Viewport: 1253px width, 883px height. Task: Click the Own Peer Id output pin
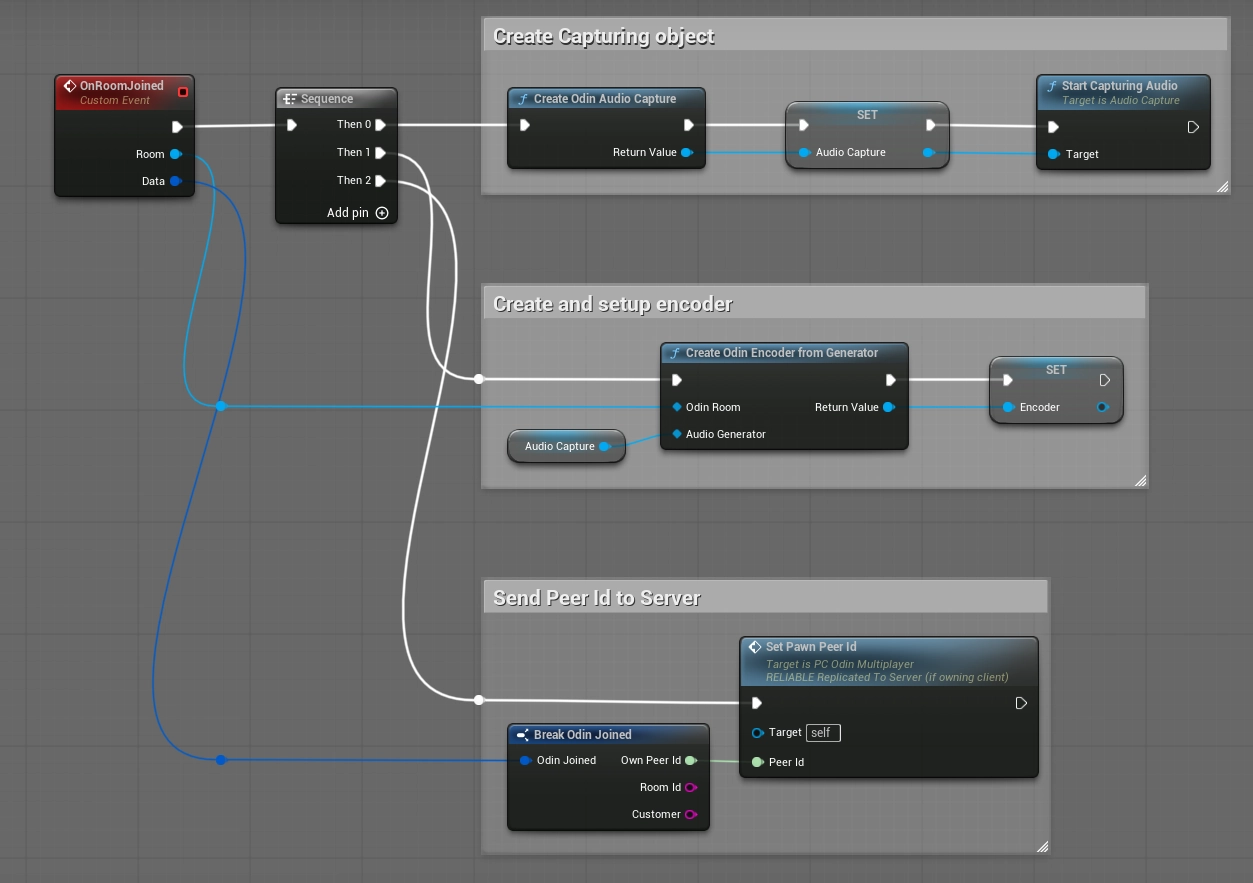click(x=690, y=761)
